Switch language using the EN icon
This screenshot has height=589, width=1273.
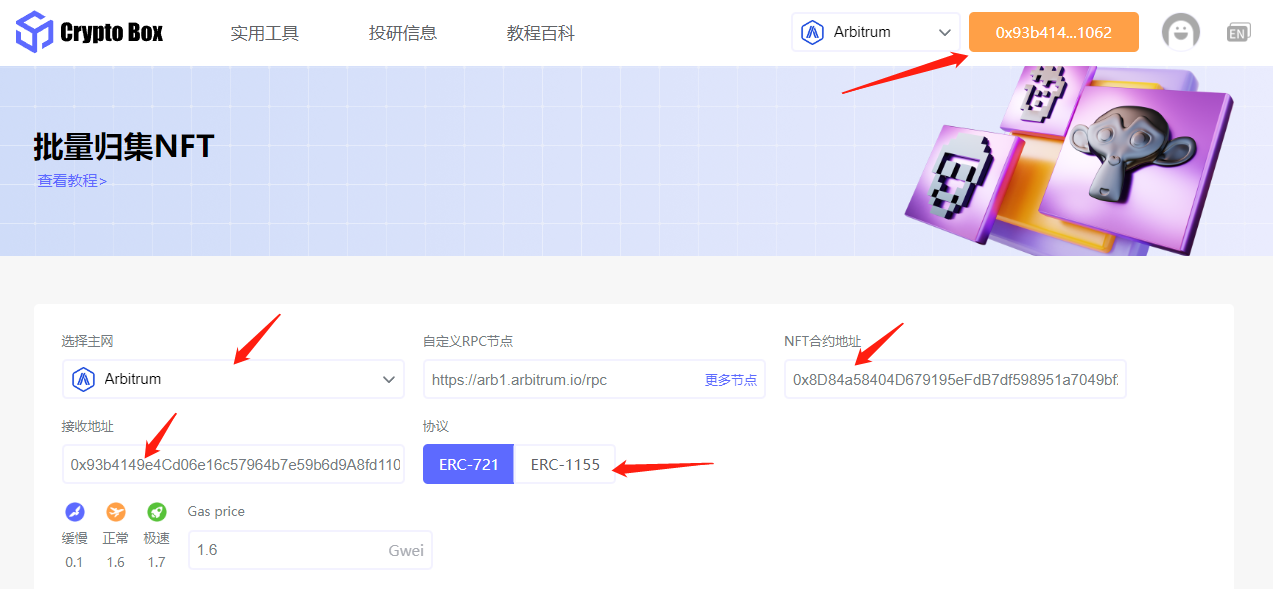tap(1238, 31)
